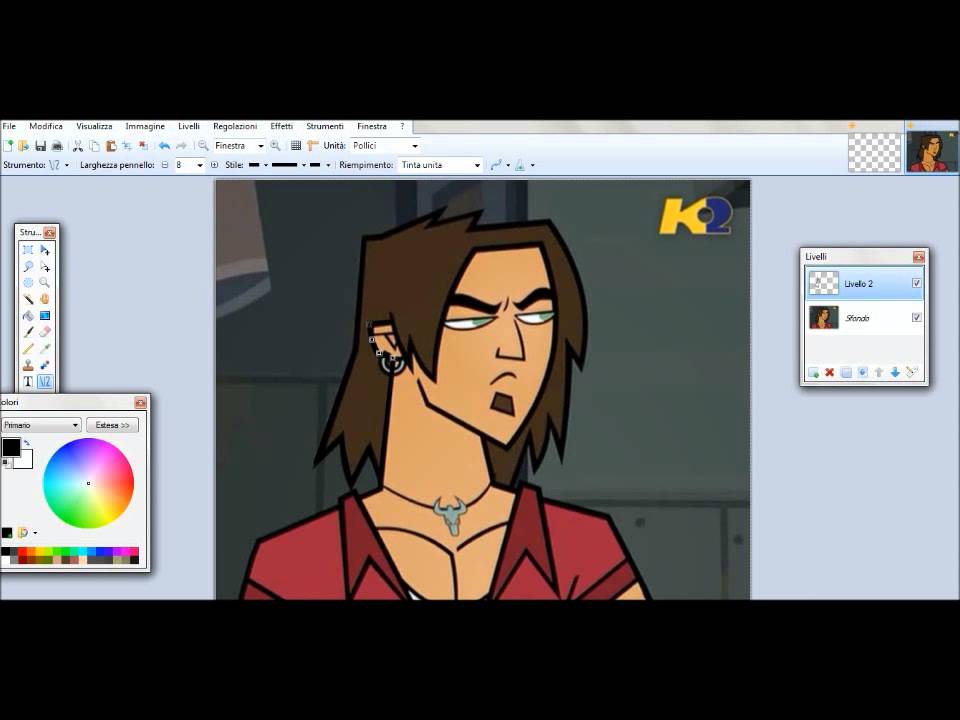Viewport: 960px width, 720px height.
Task: Click the Paste clipboard icon
Action: pyautogui.click(x=111, y=146)
